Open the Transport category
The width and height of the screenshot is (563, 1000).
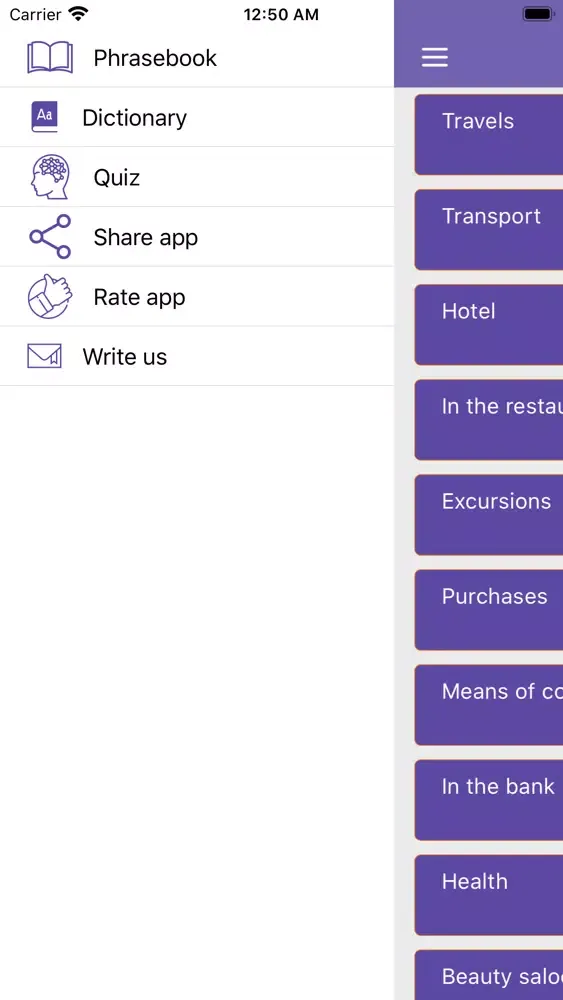(x=489, y=230)
